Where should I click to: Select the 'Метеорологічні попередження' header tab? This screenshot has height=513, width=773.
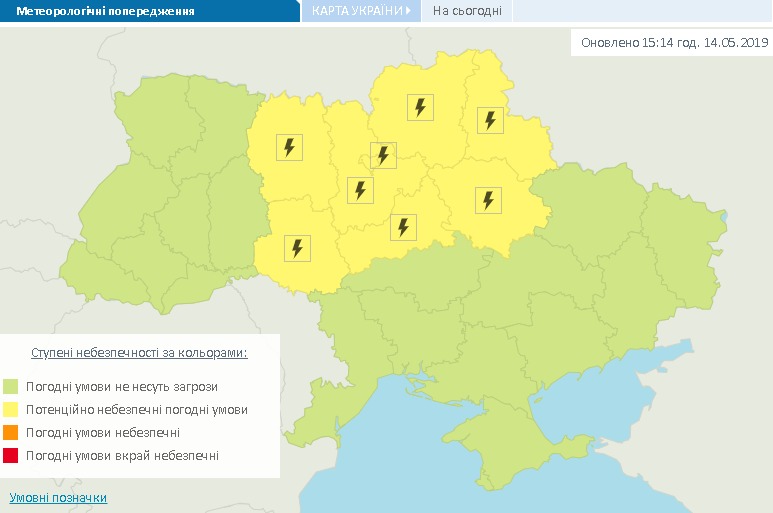(105, 12)
